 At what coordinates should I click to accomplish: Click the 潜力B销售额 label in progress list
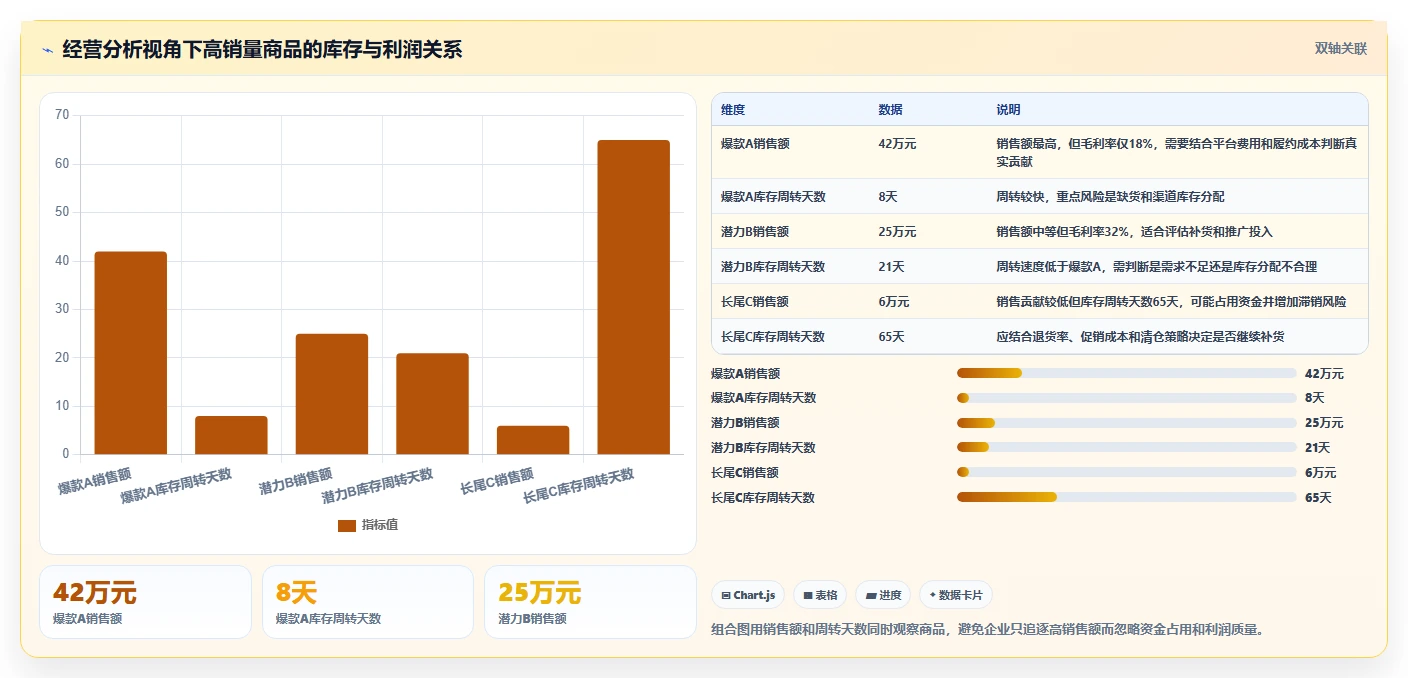[745, 423]
